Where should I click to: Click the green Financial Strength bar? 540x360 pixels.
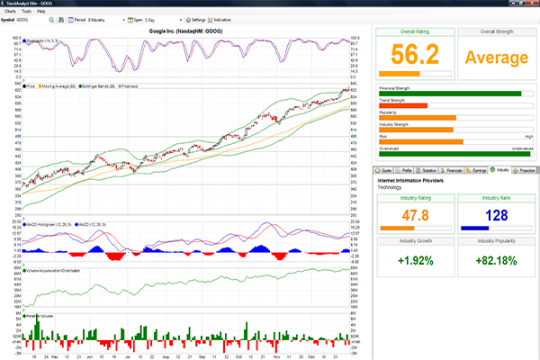(450, 94)
